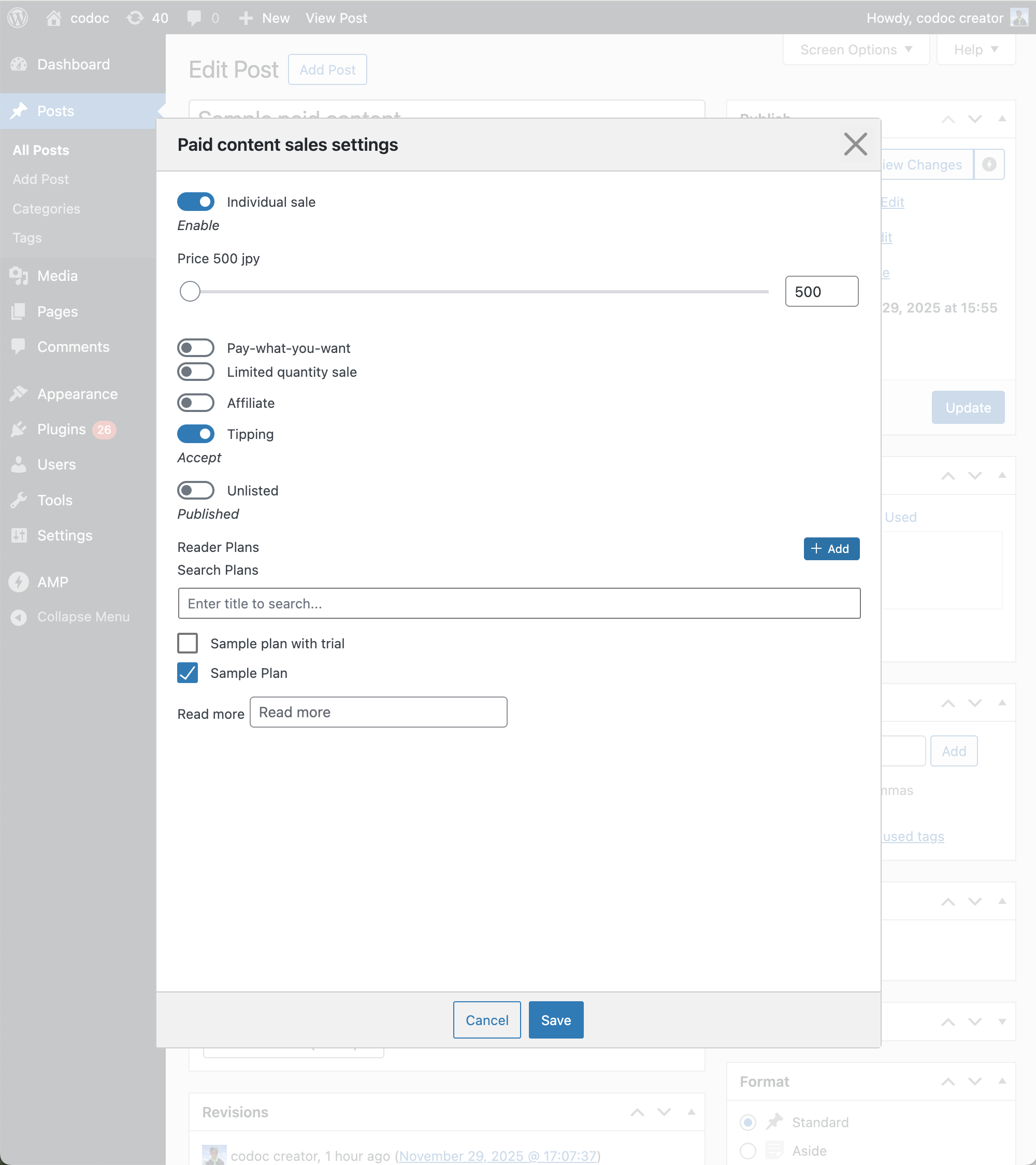Open the Help dropdown
The width and height of the screenshot is (1036, 1165).
[x=975, y=50]
